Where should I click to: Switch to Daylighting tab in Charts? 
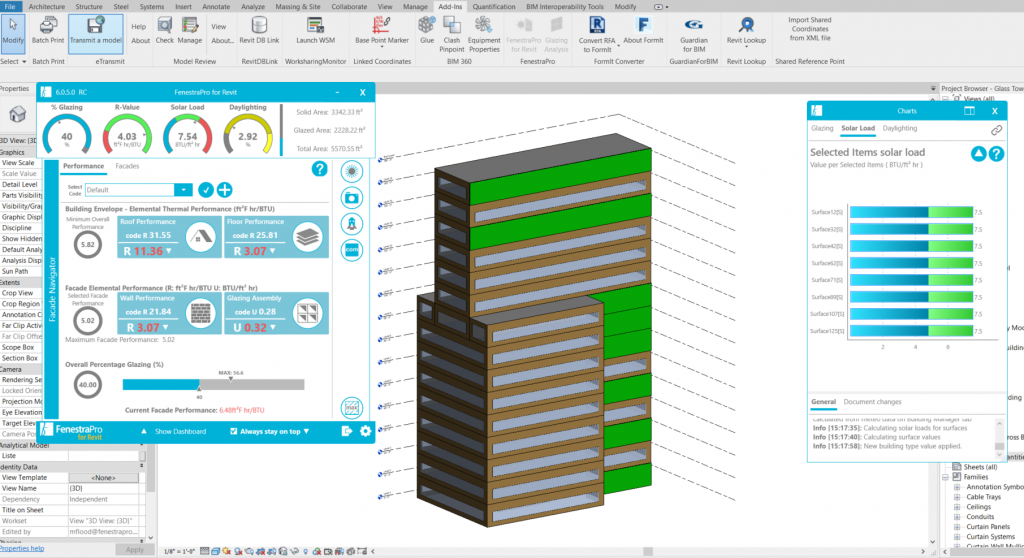click(x=899, y=128)
